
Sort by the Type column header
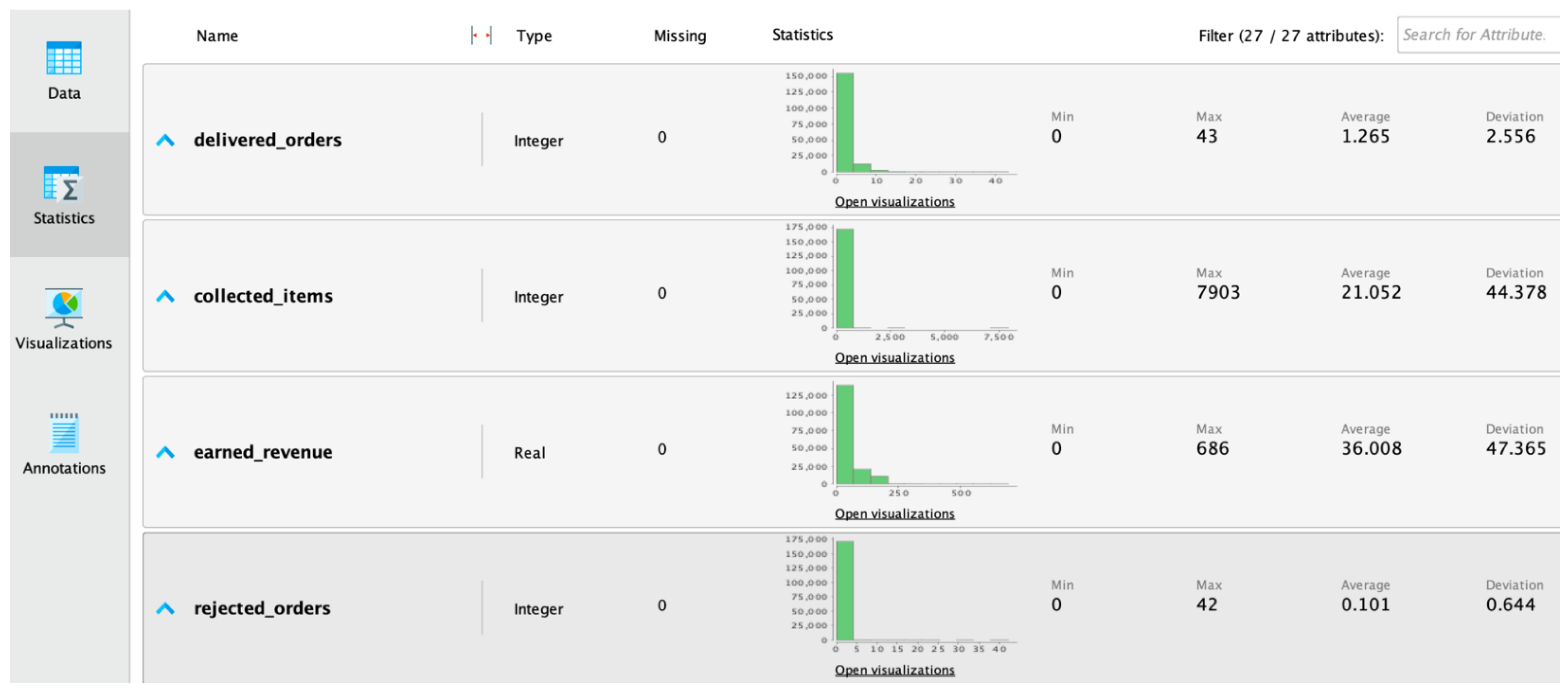pyautogui.click(x=534, y=36)
